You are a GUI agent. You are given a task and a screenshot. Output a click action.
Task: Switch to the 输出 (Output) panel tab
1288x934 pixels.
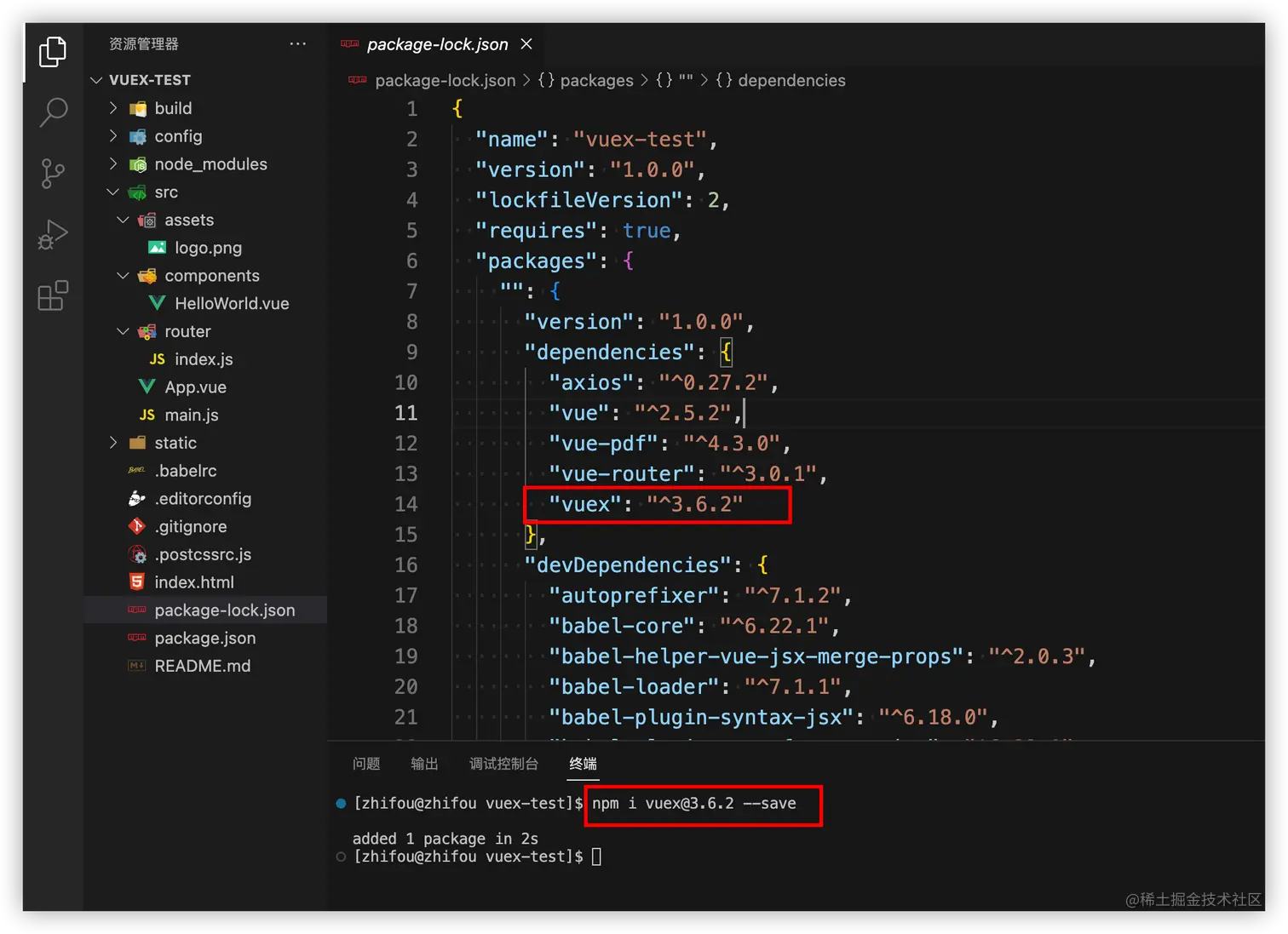(x=424, y=764)
